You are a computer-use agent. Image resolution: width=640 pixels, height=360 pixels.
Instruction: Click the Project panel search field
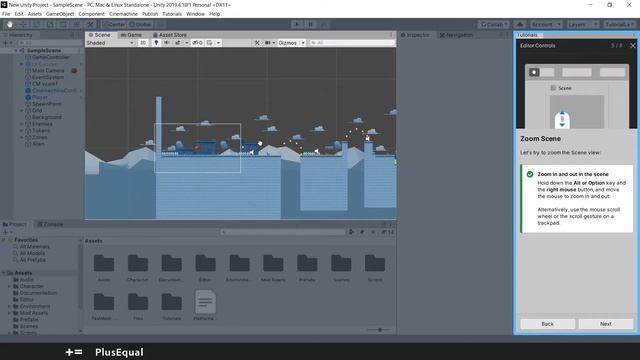coord(282,232)
